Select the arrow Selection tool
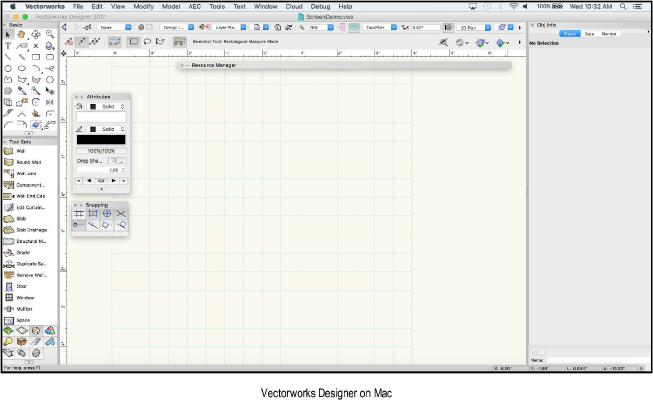This screenshot has width=653, height=404. pyautogui.click(x=8, y=35)
